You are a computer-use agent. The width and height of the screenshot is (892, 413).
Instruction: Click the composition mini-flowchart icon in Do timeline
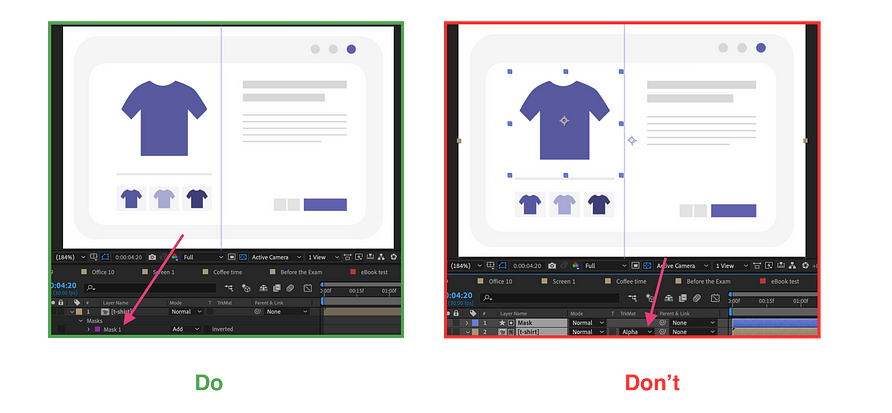pyautogui.click(x=229, y=288)
